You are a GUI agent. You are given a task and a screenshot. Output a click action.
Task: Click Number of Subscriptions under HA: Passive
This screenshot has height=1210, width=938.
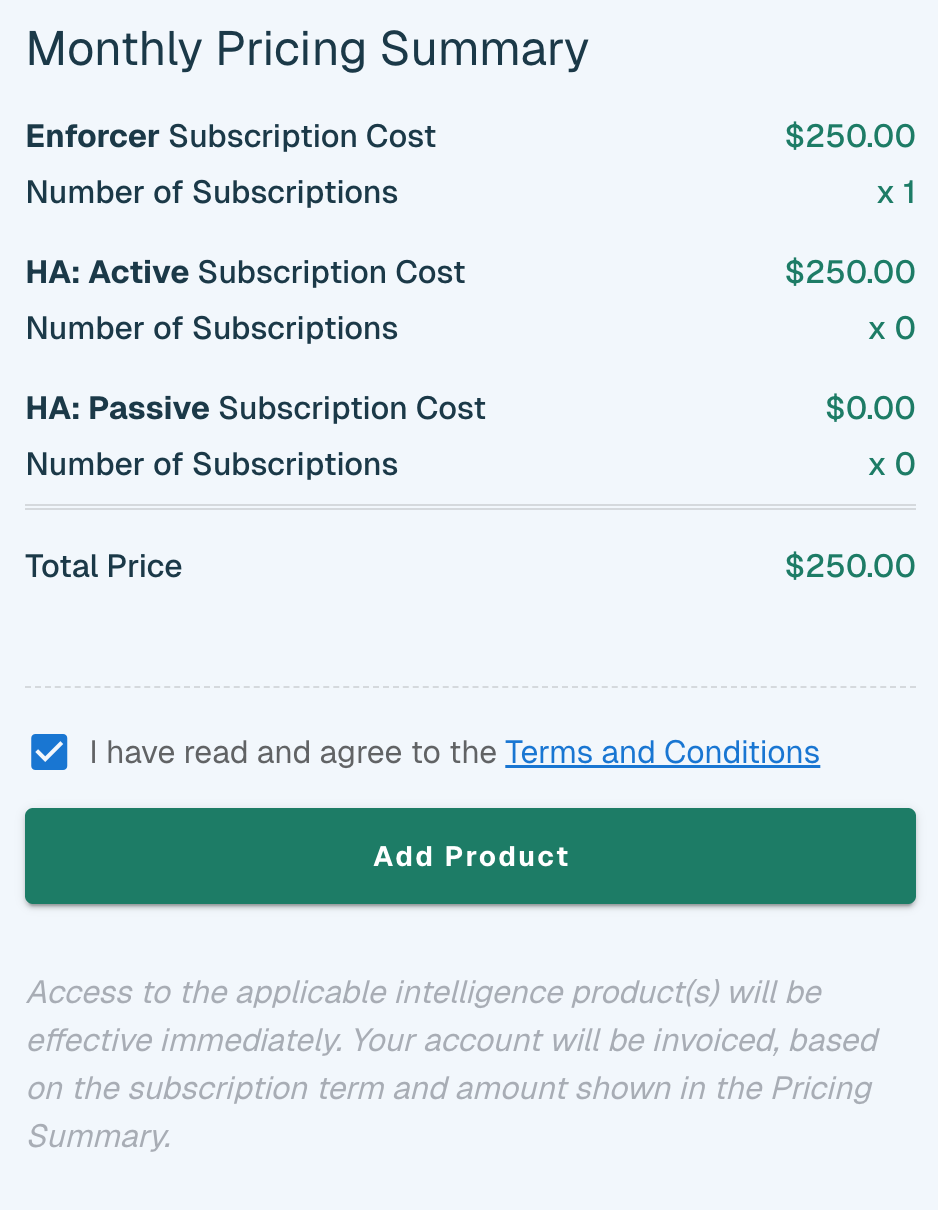click(212, 464)
